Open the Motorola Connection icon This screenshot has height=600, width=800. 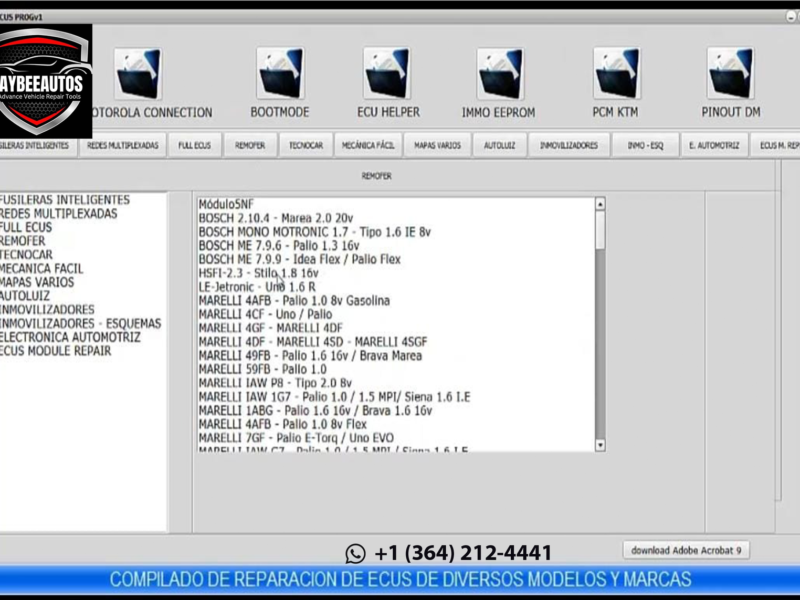pyautogui.click(x=138, y=74)
